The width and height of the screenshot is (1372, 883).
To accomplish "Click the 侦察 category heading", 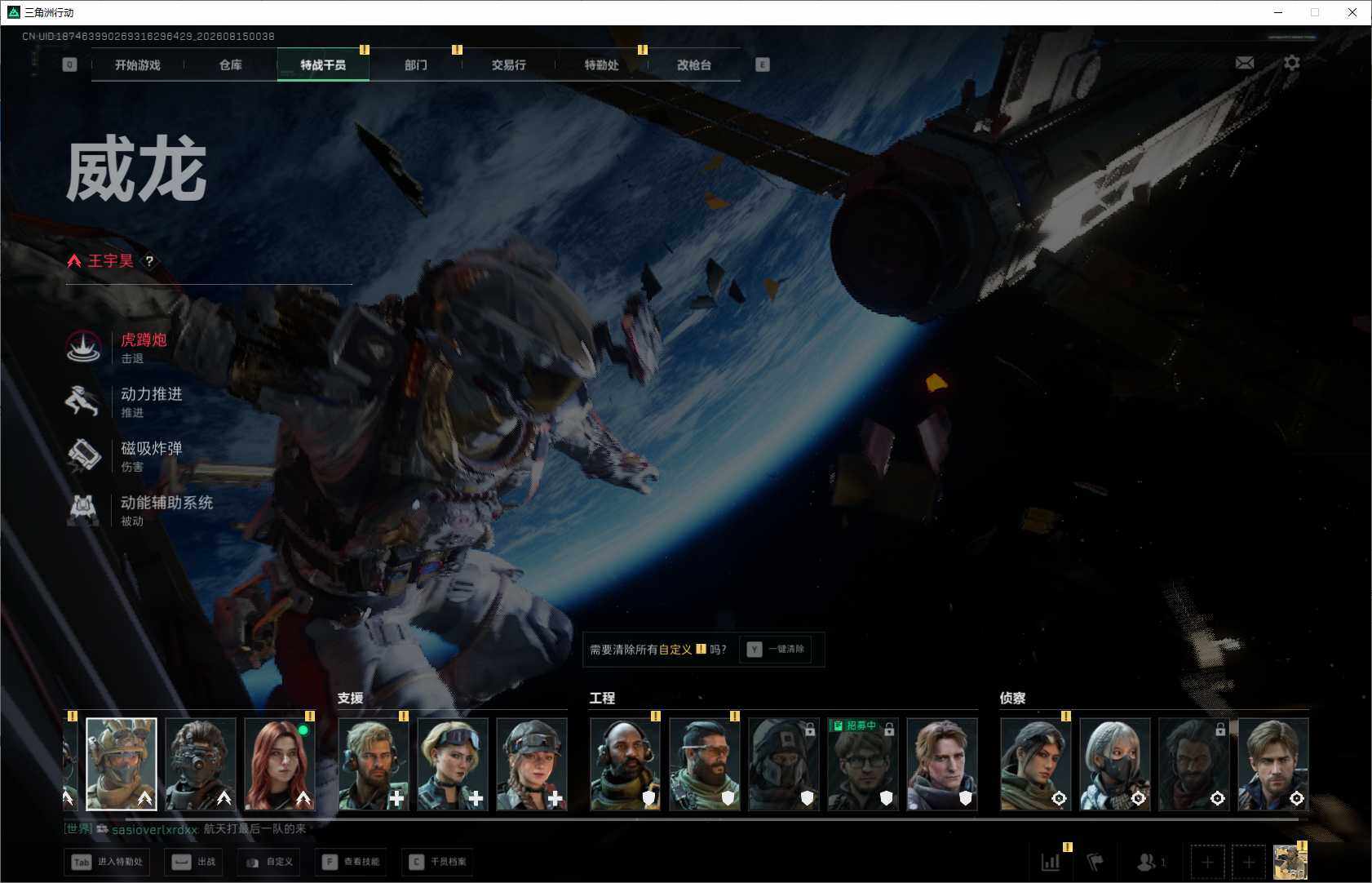I will click(1013, 699).
